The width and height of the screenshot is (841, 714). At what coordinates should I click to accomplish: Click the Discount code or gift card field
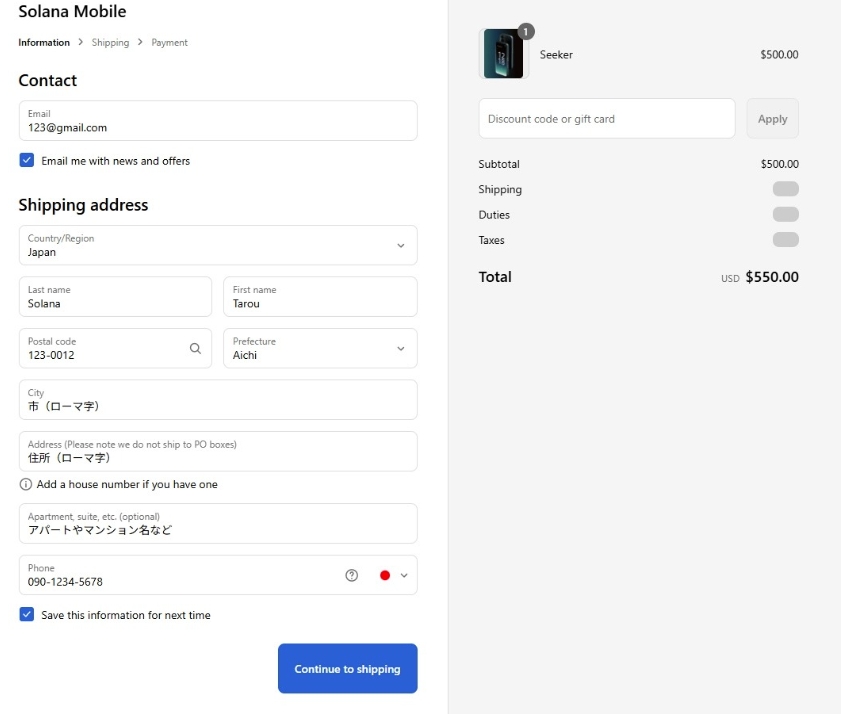pyautogui.click(x=606, y=119)
